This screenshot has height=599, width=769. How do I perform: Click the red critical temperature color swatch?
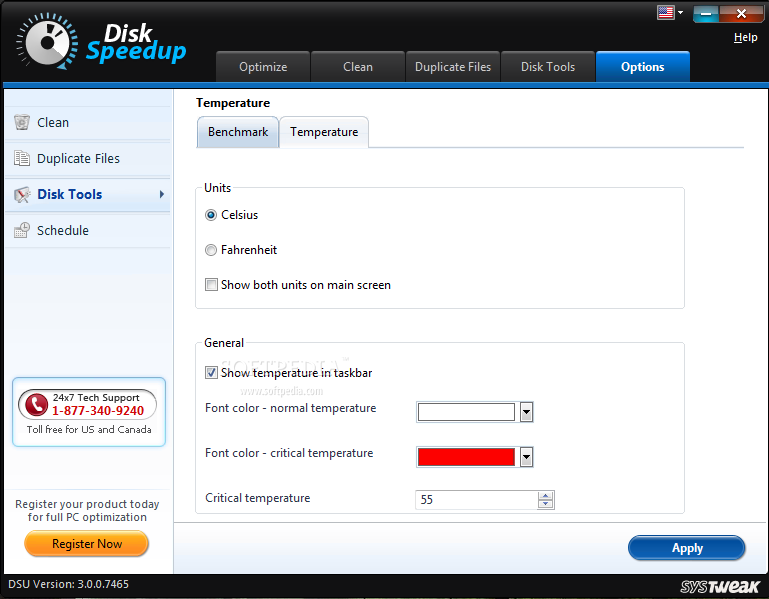[x=466, y=457]
